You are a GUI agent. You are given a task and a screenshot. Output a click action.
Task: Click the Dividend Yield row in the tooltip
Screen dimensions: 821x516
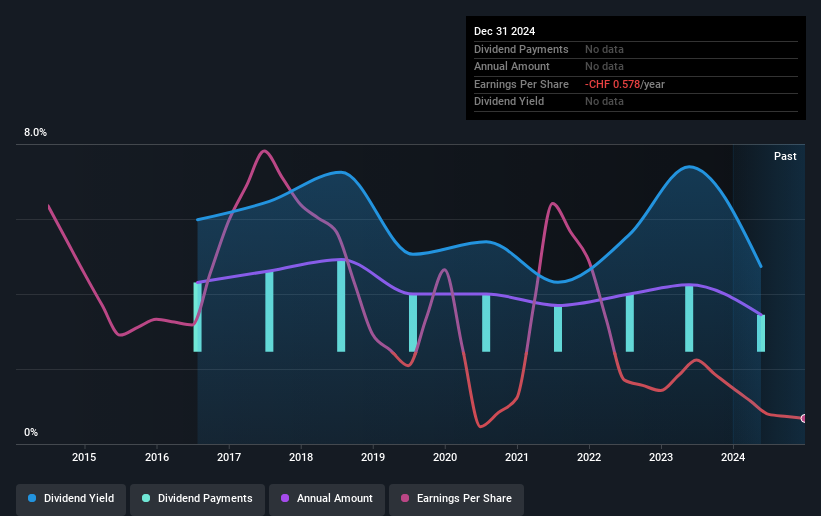(x=636, y=102)
